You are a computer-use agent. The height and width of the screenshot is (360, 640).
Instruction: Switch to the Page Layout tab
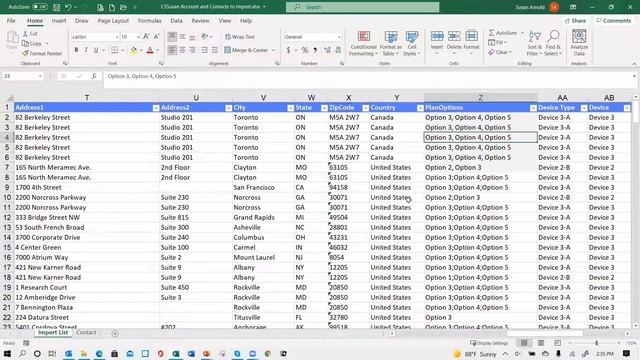coord(113,21)
